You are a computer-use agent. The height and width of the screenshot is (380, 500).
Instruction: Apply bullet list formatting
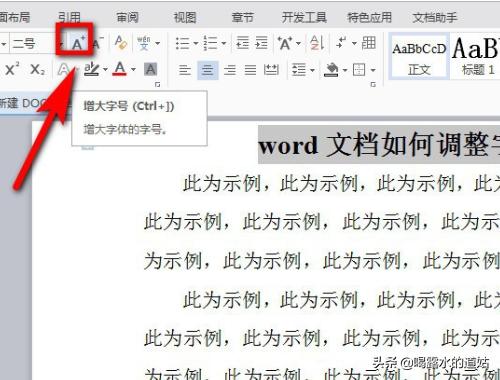tap(182, 43)
